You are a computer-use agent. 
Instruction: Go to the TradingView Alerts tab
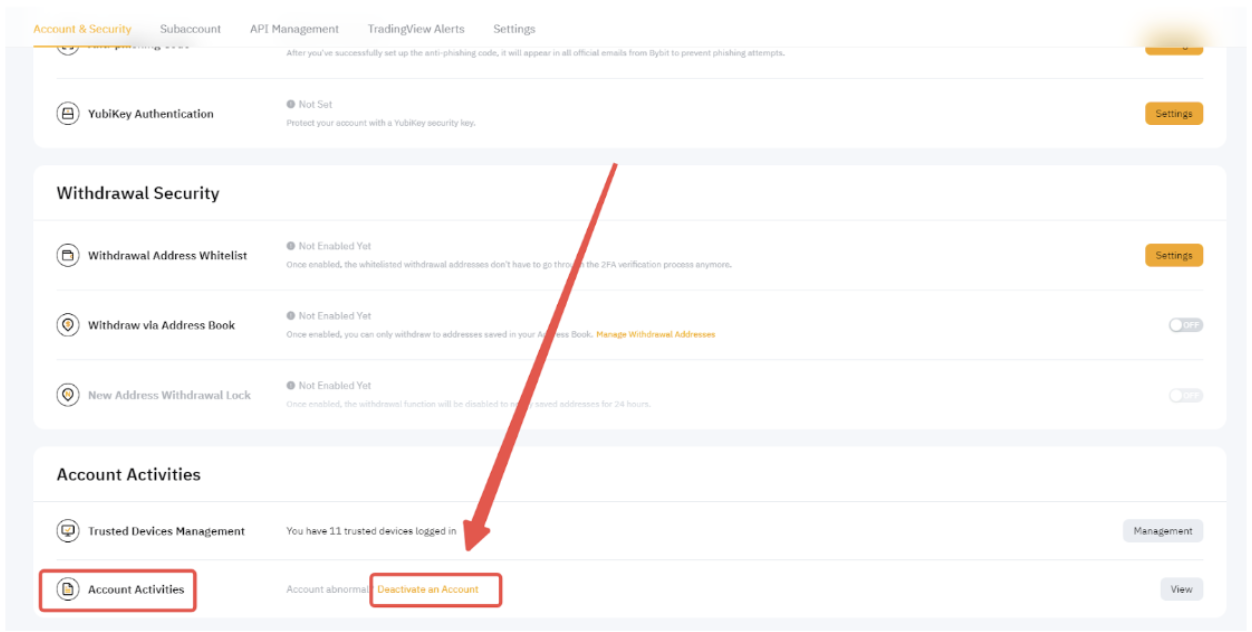point(416,29)
